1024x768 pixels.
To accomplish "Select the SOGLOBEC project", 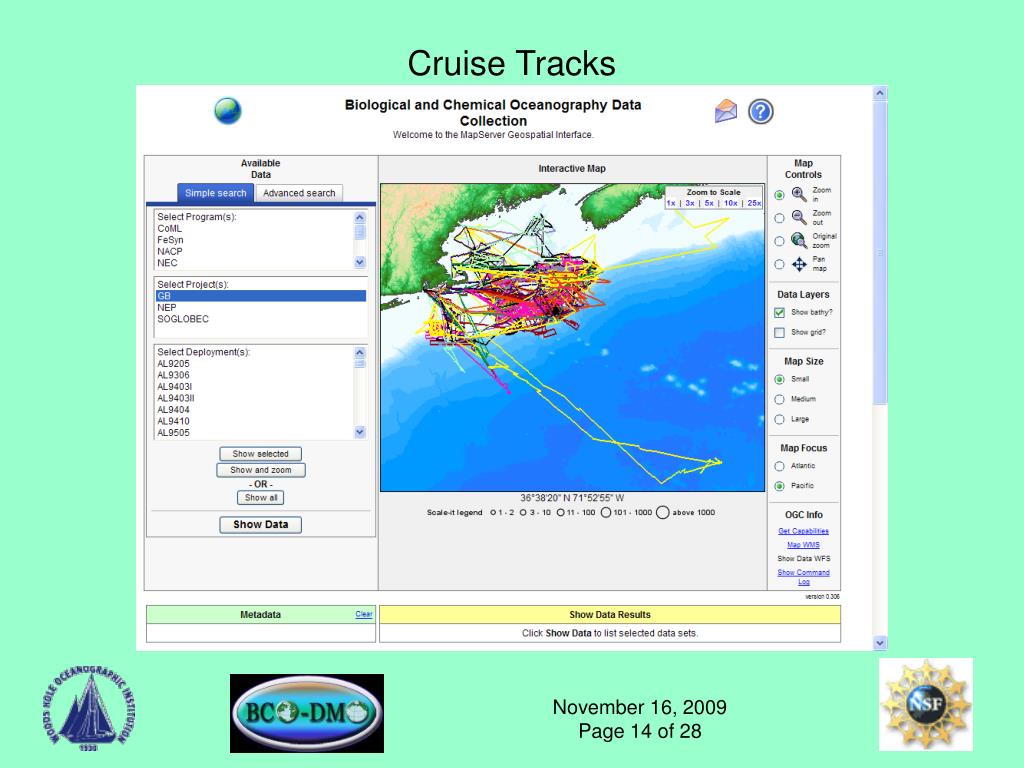I will (x=261, y=319).
